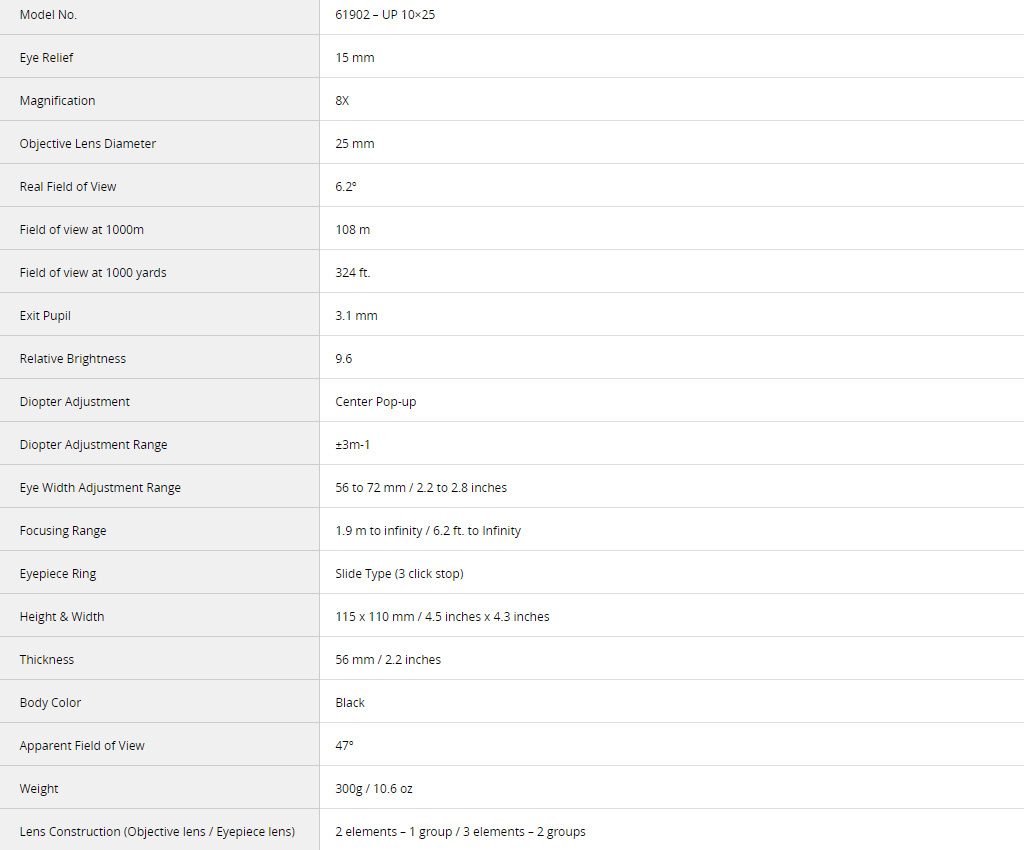The image size is (1024, 850).
Task: Click the 'Focusing Range' row label
Action: click(x=63, y=531)
